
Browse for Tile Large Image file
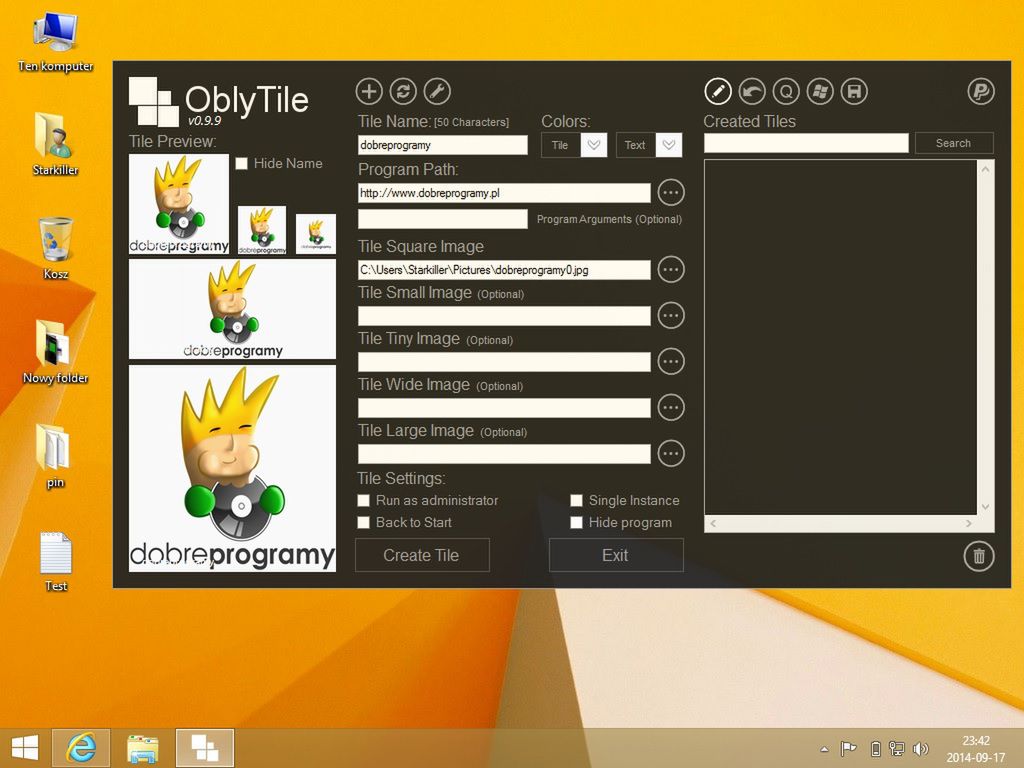(x=671, y=453)
